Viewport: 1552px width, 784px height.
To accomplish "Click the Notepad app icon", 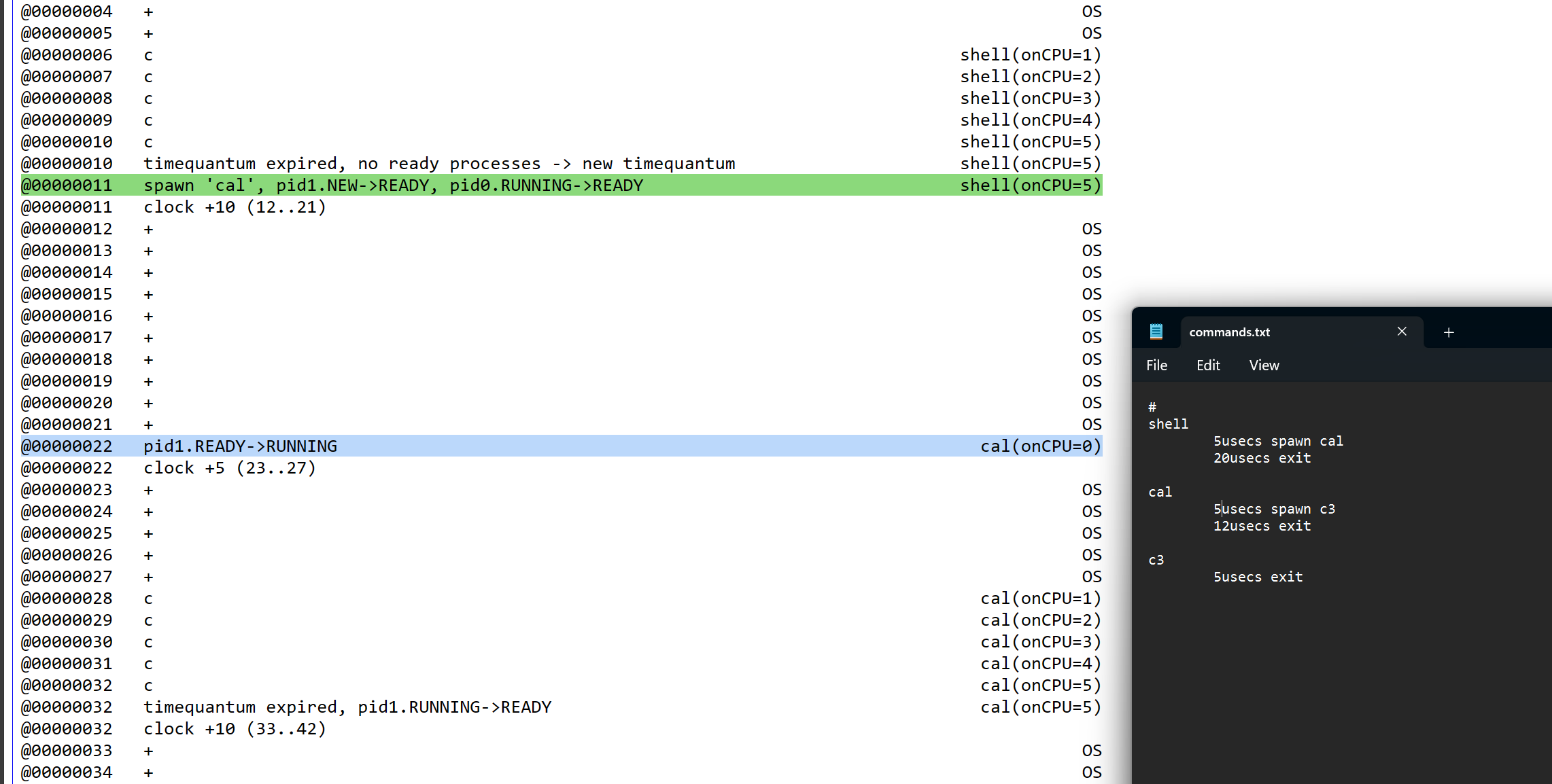I will pyautogui.click(x=1156, y=332).
